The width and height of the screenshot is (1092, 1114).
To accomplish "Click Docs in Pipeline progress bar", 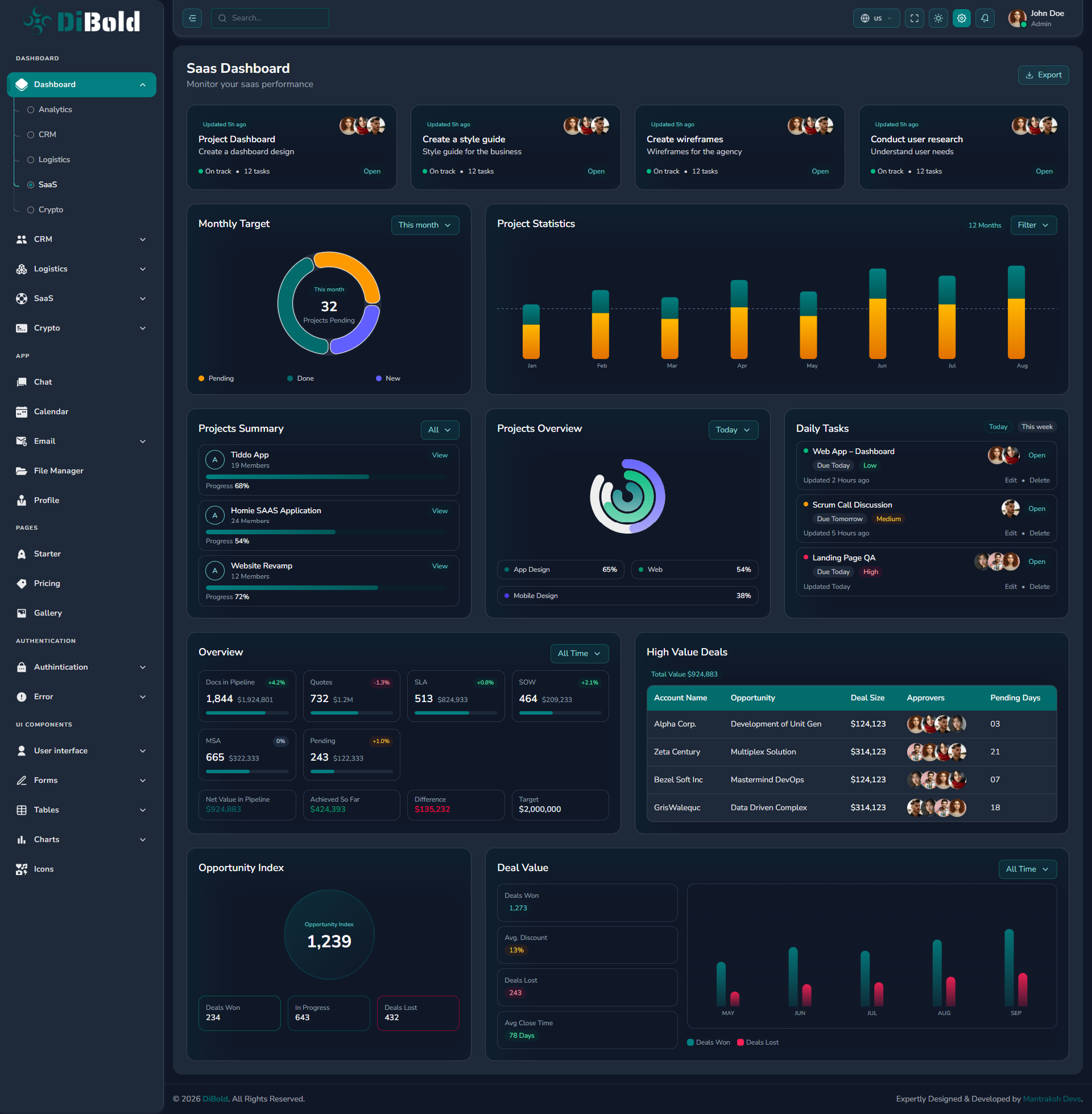I will pos(247,713).
